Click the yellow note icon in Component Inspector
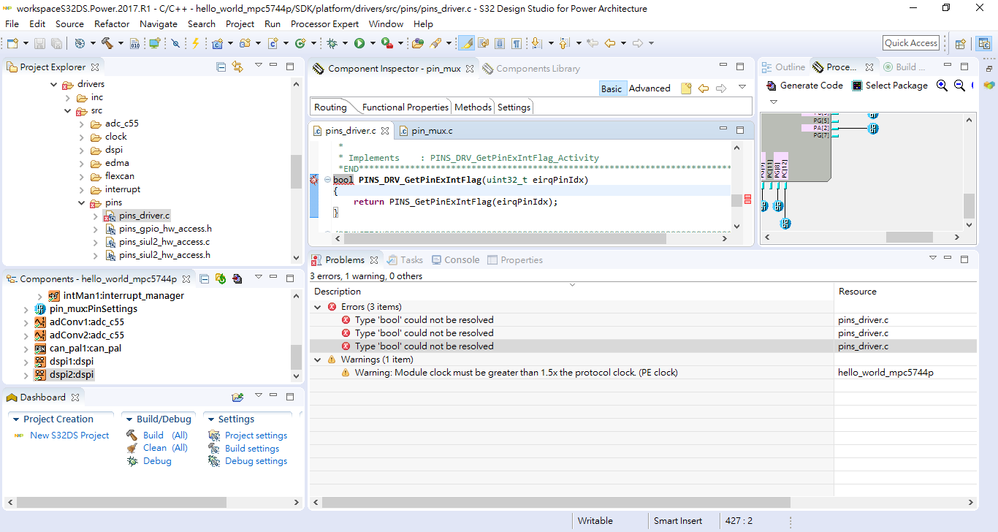The width and height of the screenshot is (998, 532). tap(686, 88)
